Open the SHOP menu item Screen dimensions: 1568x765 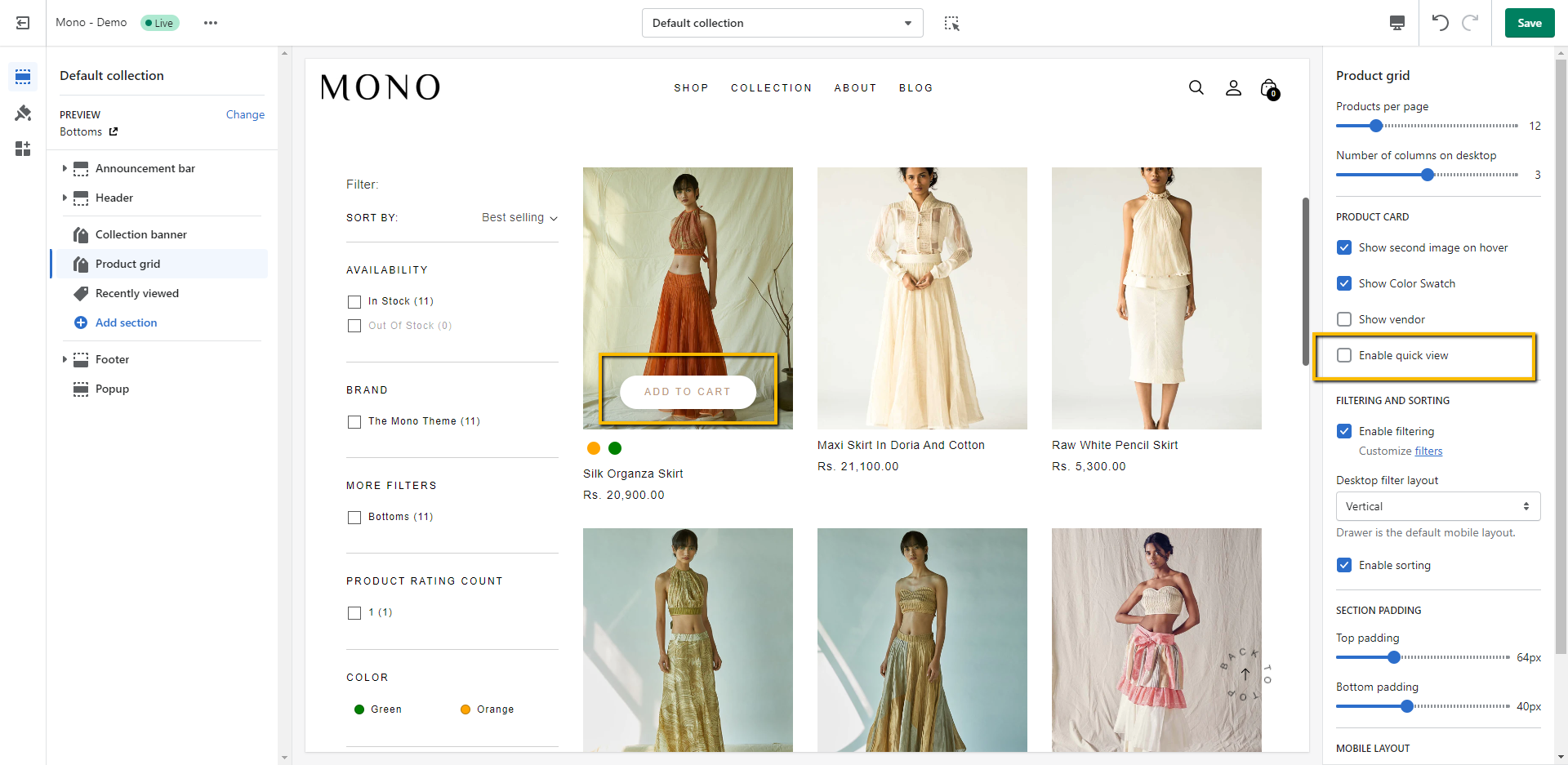[x=691, y=88]
